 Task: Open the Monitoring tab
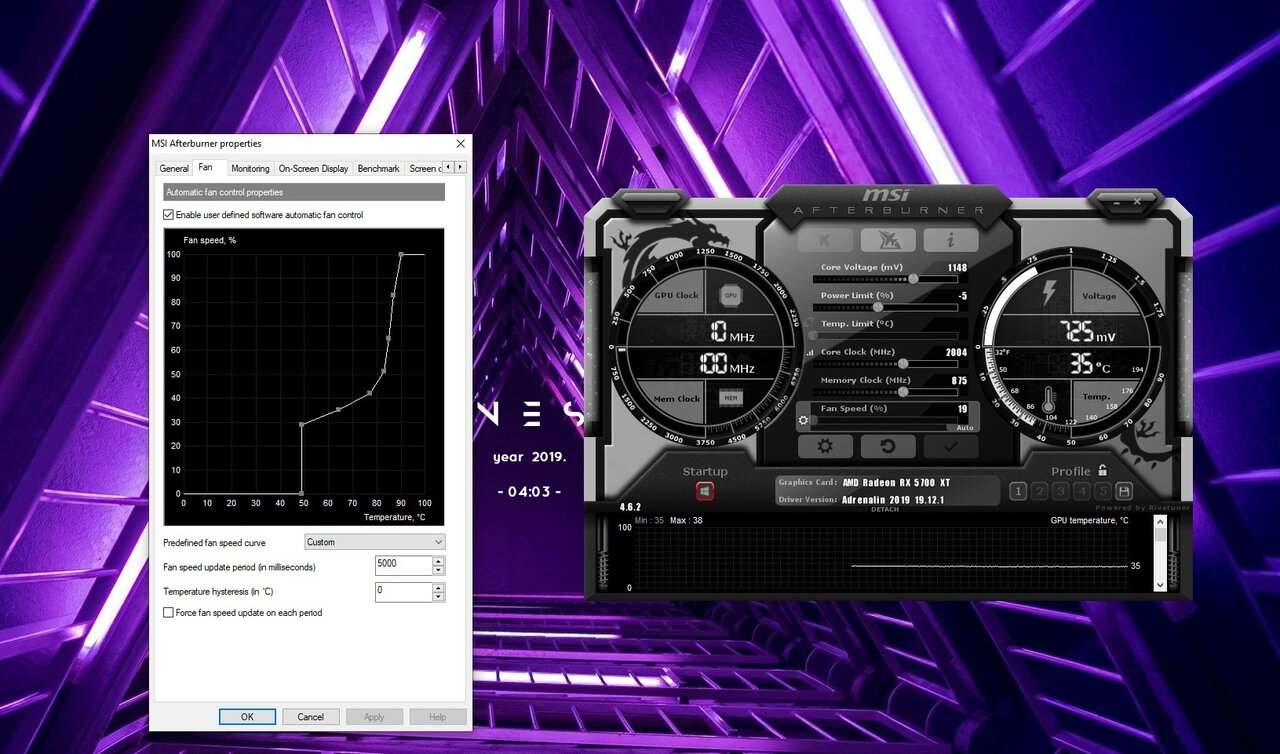[x=250, y=169]
